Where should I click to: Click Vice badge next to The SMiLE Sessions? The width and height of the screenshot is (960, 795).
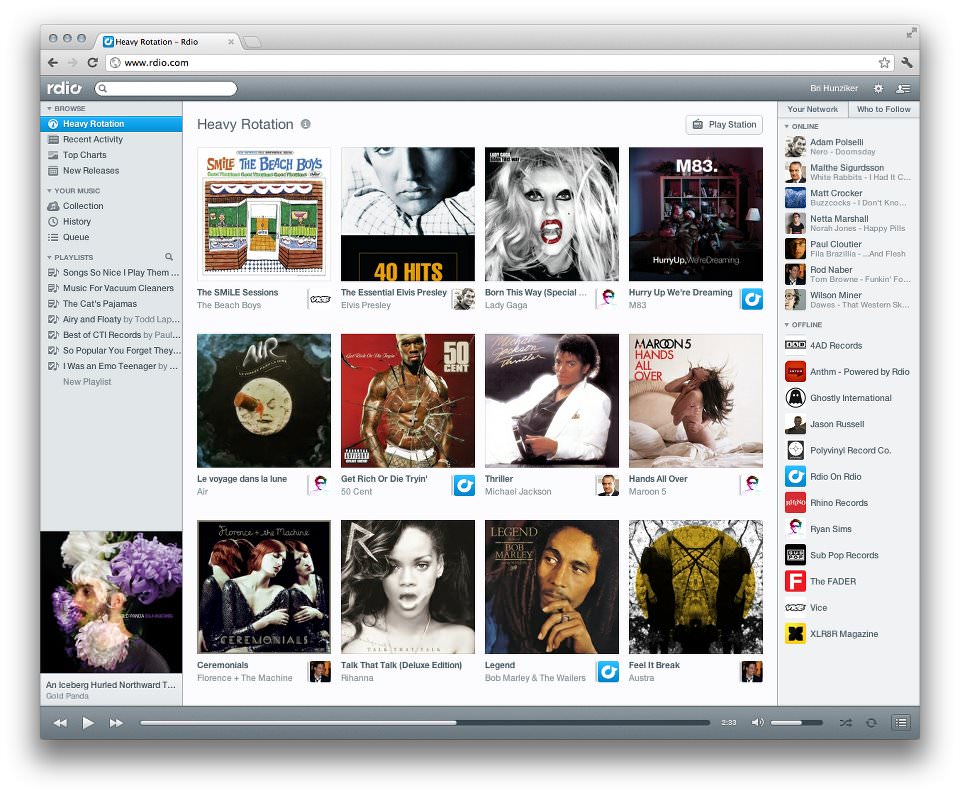pyautogui.click(x=320, y=299)
